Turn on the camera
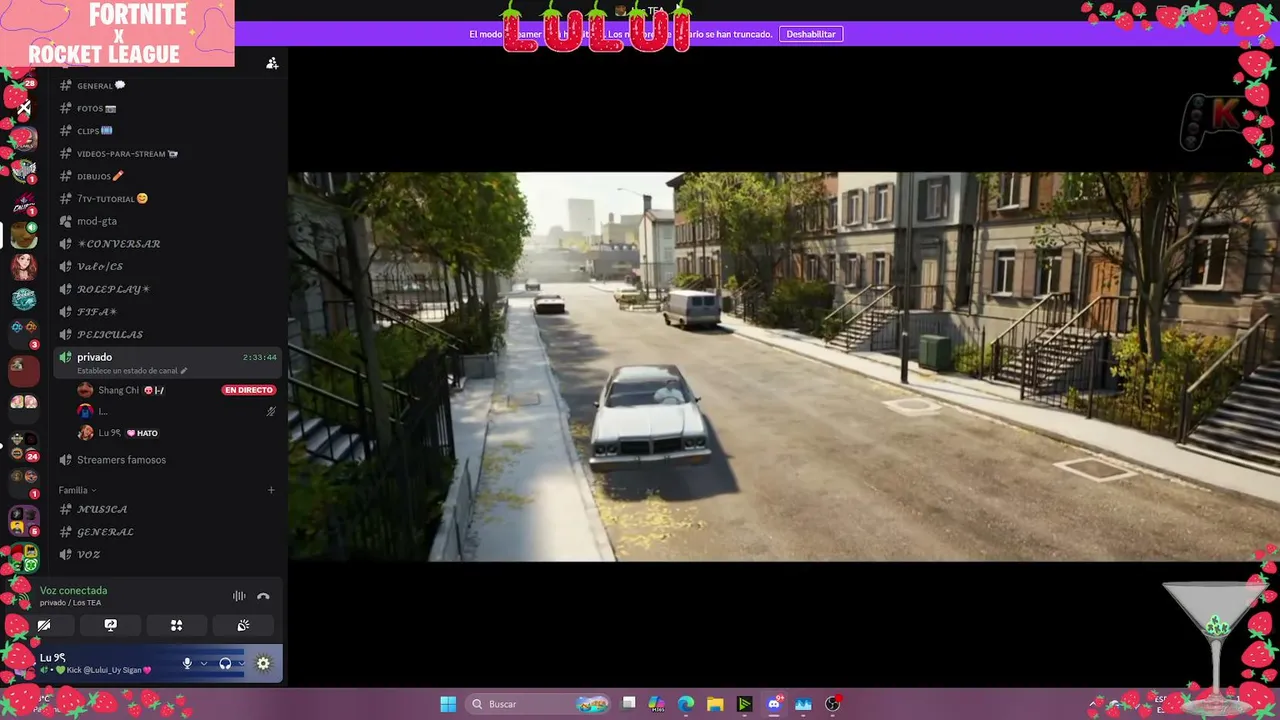Viewport: 1280px width, 720px height. point(44,625)
